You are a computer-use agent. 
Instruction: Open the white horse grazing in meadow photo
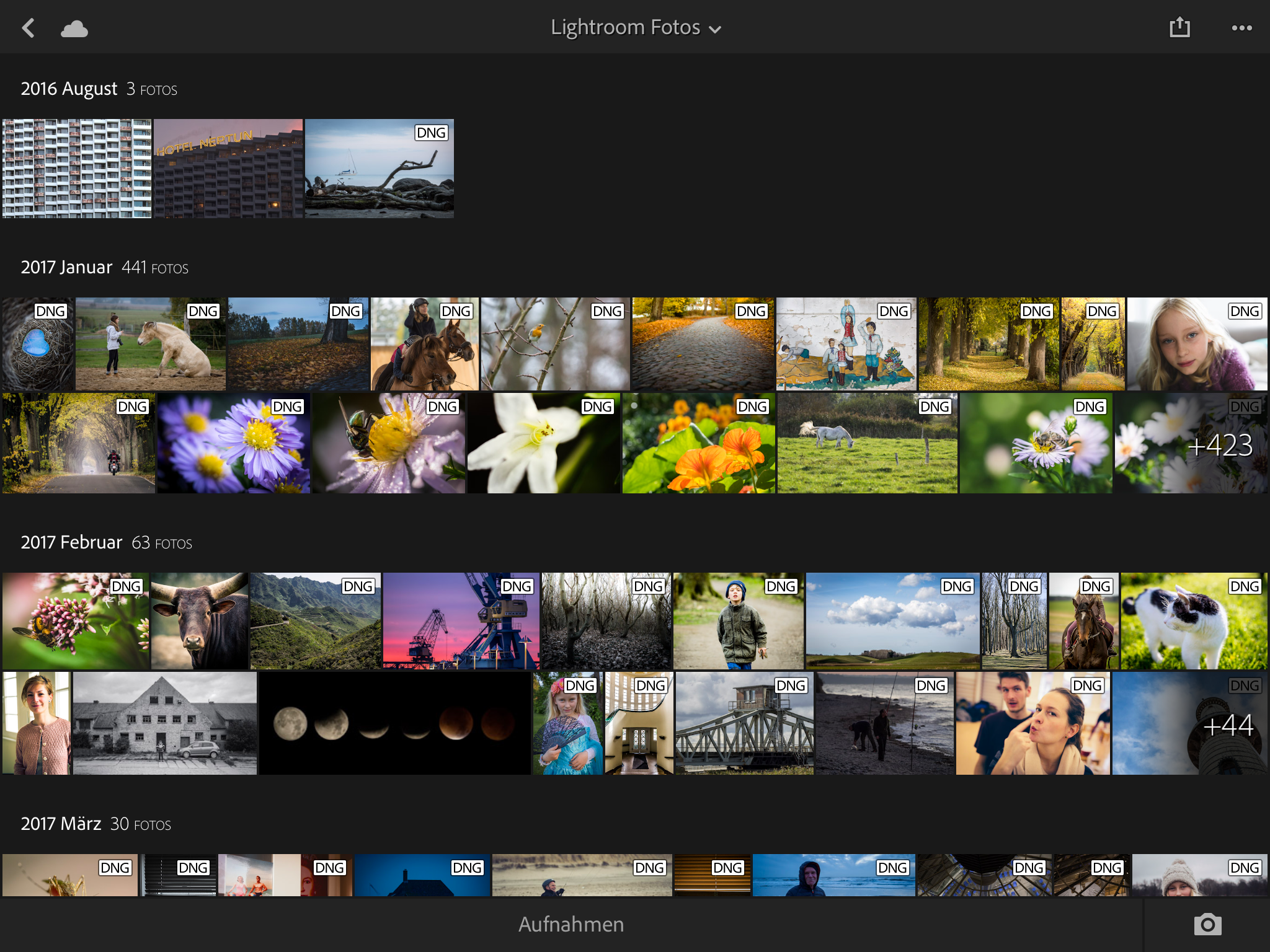[868, 443]
